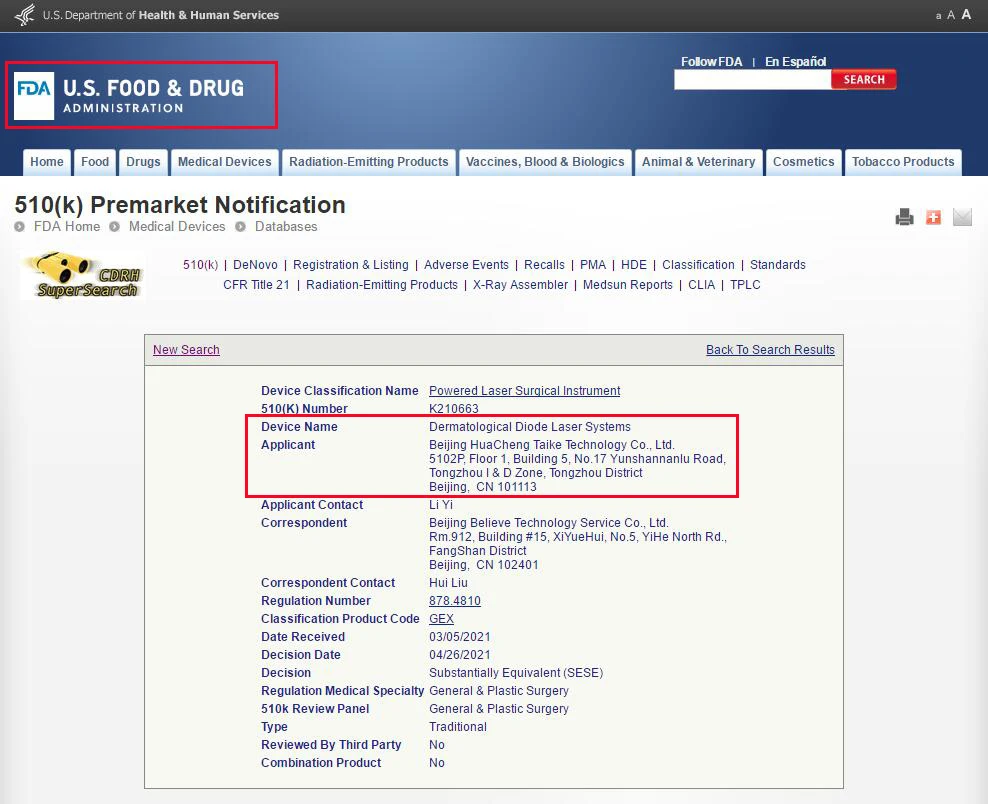
Task: Start a New Search
Action: coord(187,350)
